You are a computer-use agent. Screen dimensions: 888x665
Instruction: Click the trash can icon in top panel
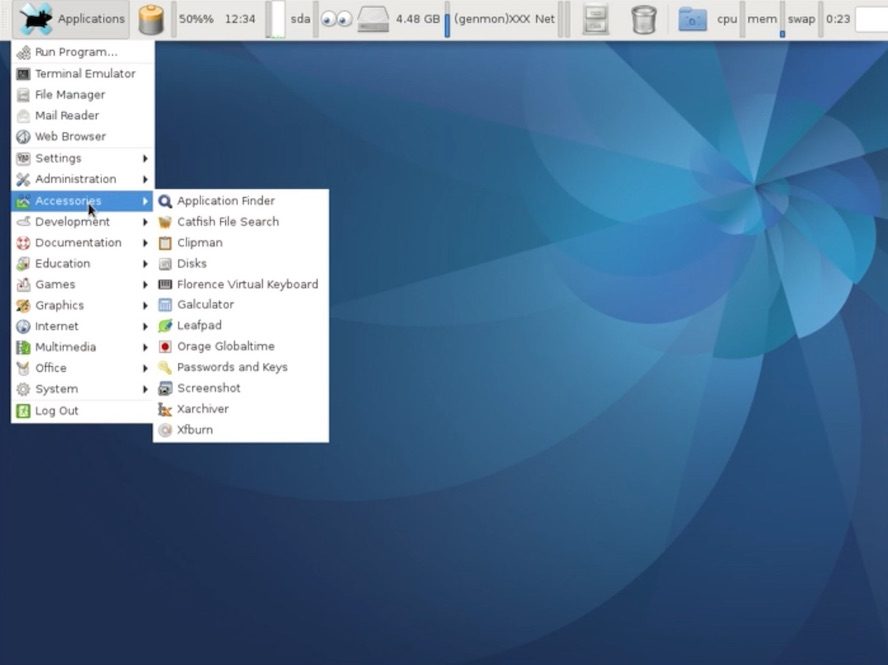[x=643, y=20]
